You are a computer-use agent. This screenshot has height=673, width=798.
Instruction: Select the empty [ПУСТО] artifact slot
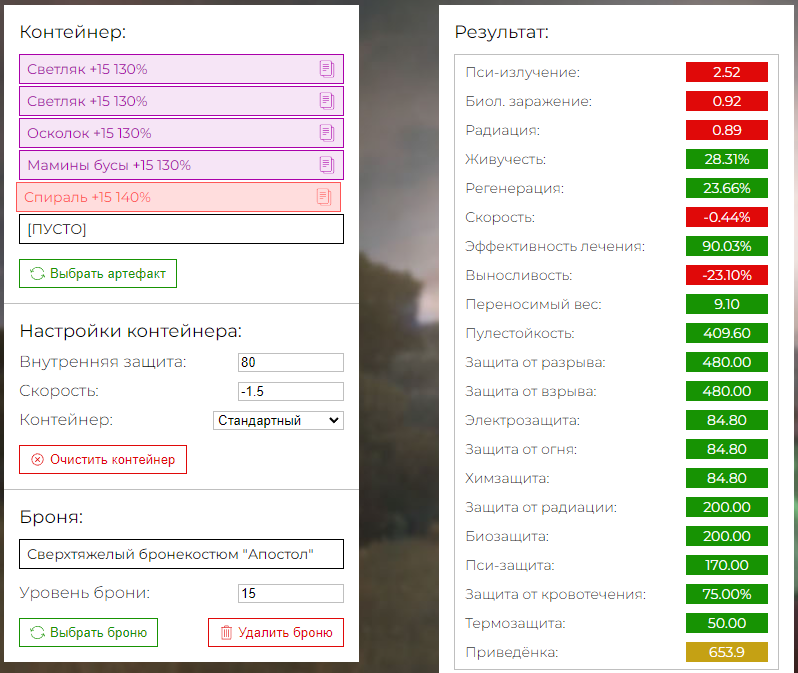181,229
